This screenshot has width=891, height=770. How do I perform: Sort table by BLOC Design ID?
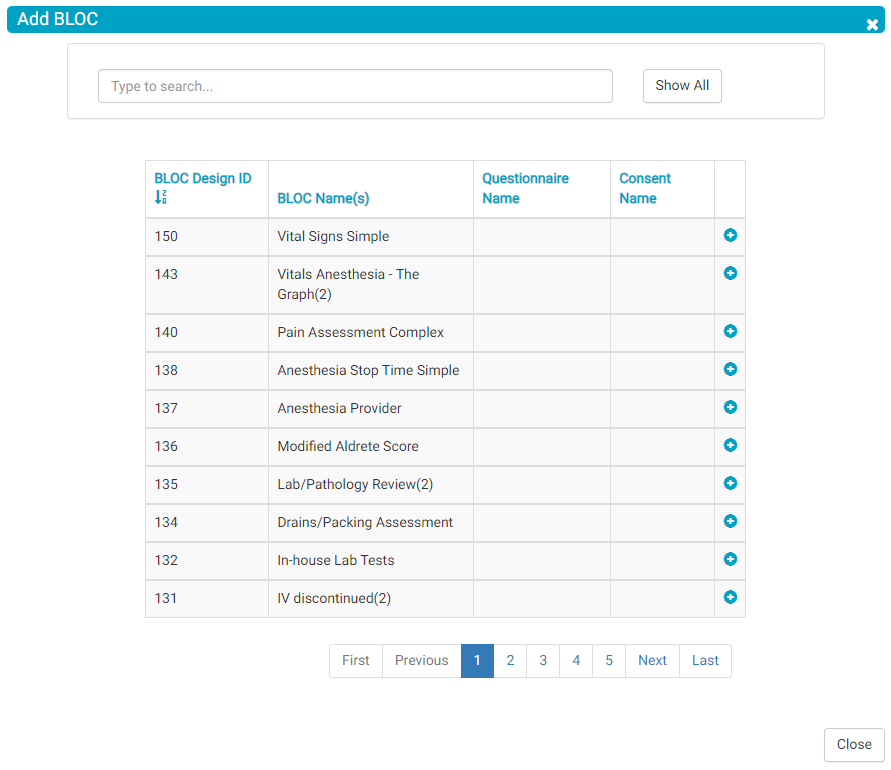click(x=202, y=179)
